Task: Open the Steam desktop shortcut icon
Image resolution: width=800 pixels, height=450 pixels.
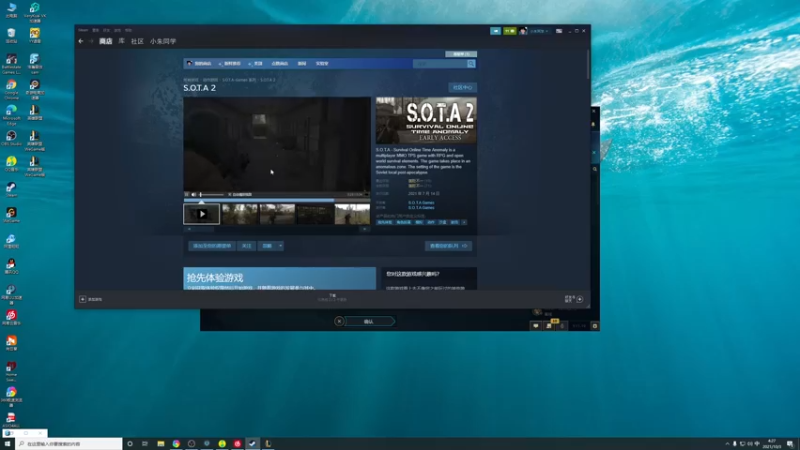Action: tap(11, 189)
